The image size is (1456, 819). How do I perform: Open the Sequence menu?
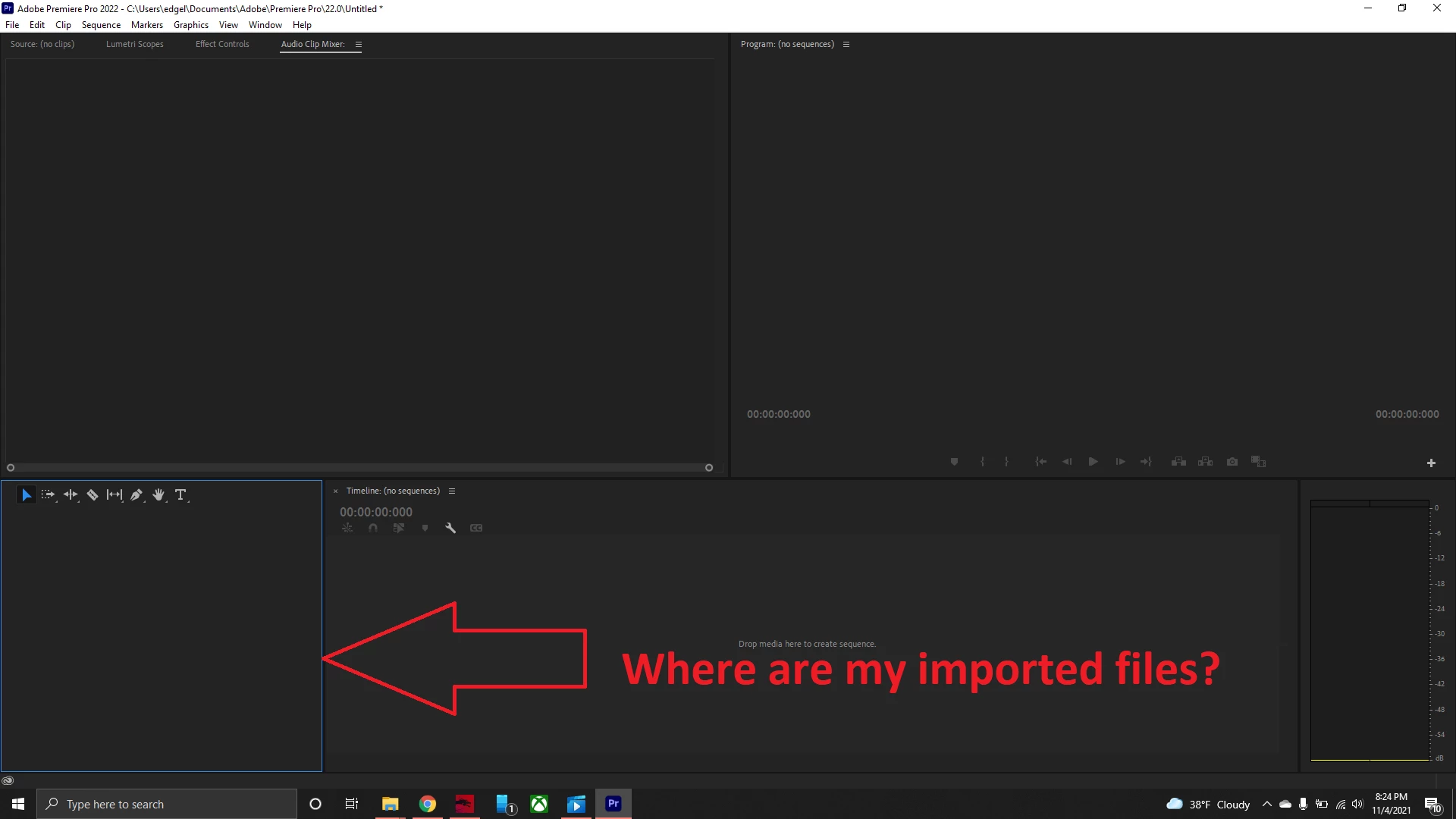[101, 25]
